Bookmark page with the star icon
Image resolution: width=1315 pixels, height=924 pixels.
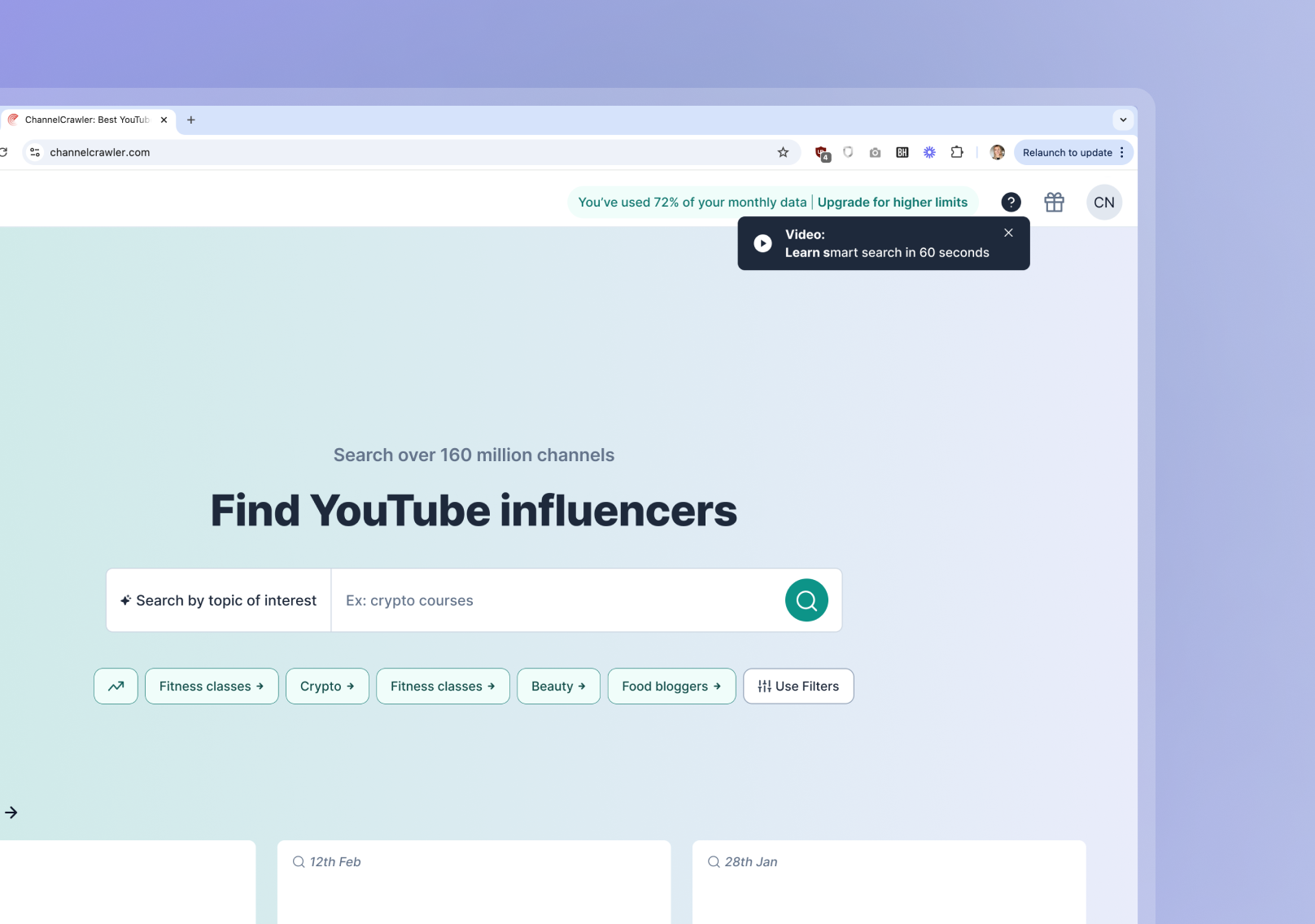click(783, 152)
